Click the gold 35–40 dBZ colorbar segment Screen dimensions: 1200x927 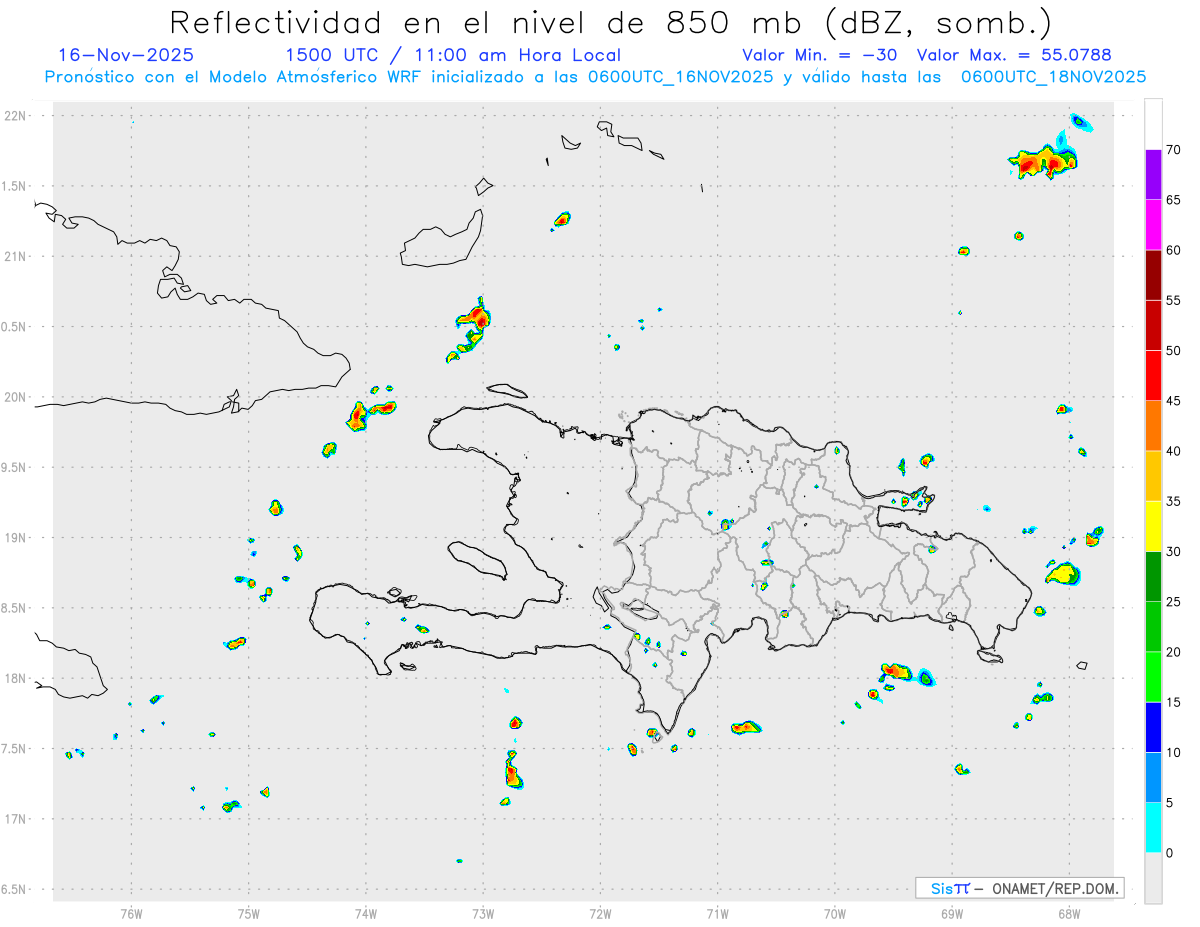click(1153, 476)
